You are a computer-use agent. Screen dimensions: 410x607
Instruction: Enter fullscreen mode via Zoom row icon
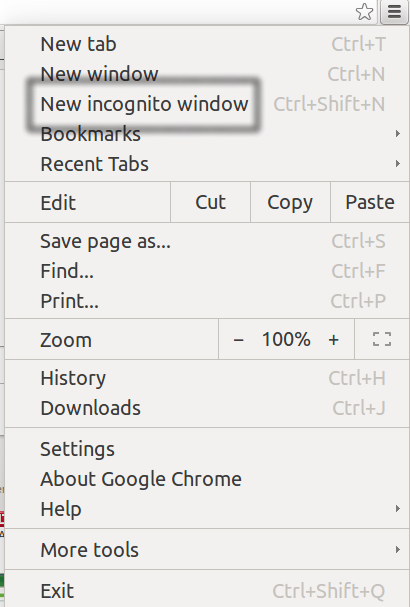[382, 340]
